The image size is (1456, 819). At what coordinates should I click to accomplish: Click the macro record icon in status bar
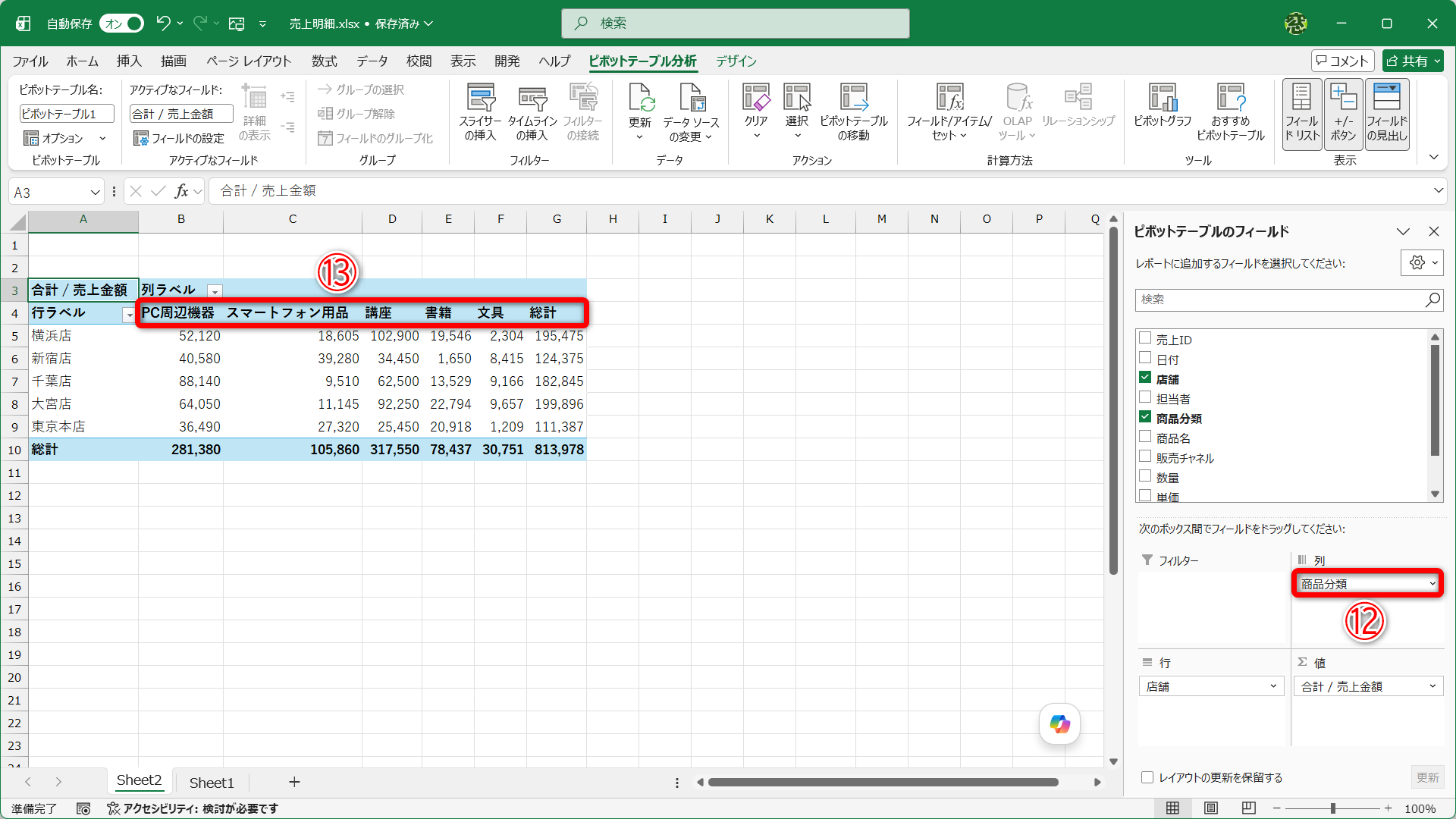[83, 809]
